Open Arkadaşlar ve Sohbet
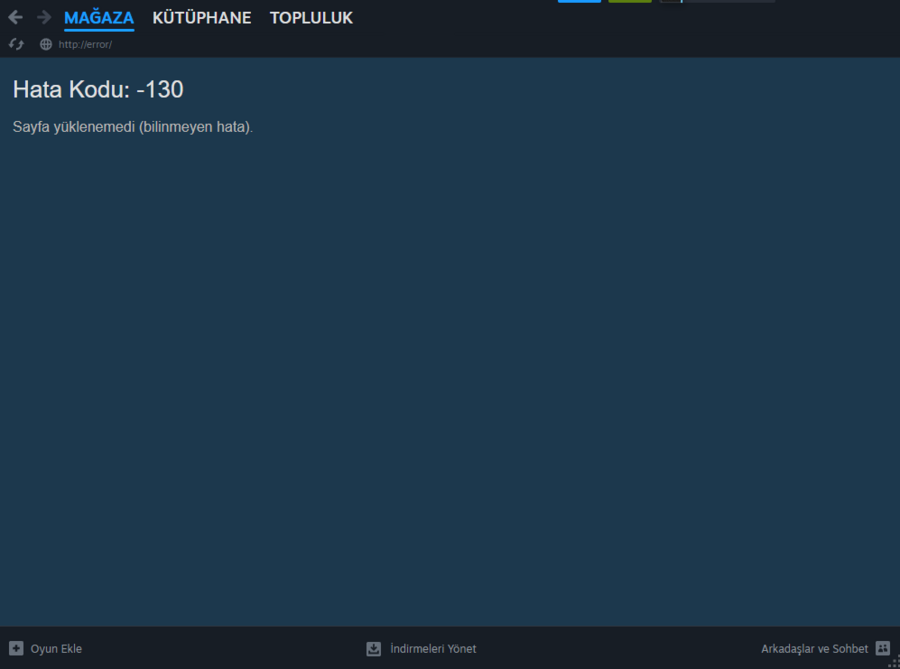Image resolution: width=900 pixels, height=669 pixels. (814, 648)
